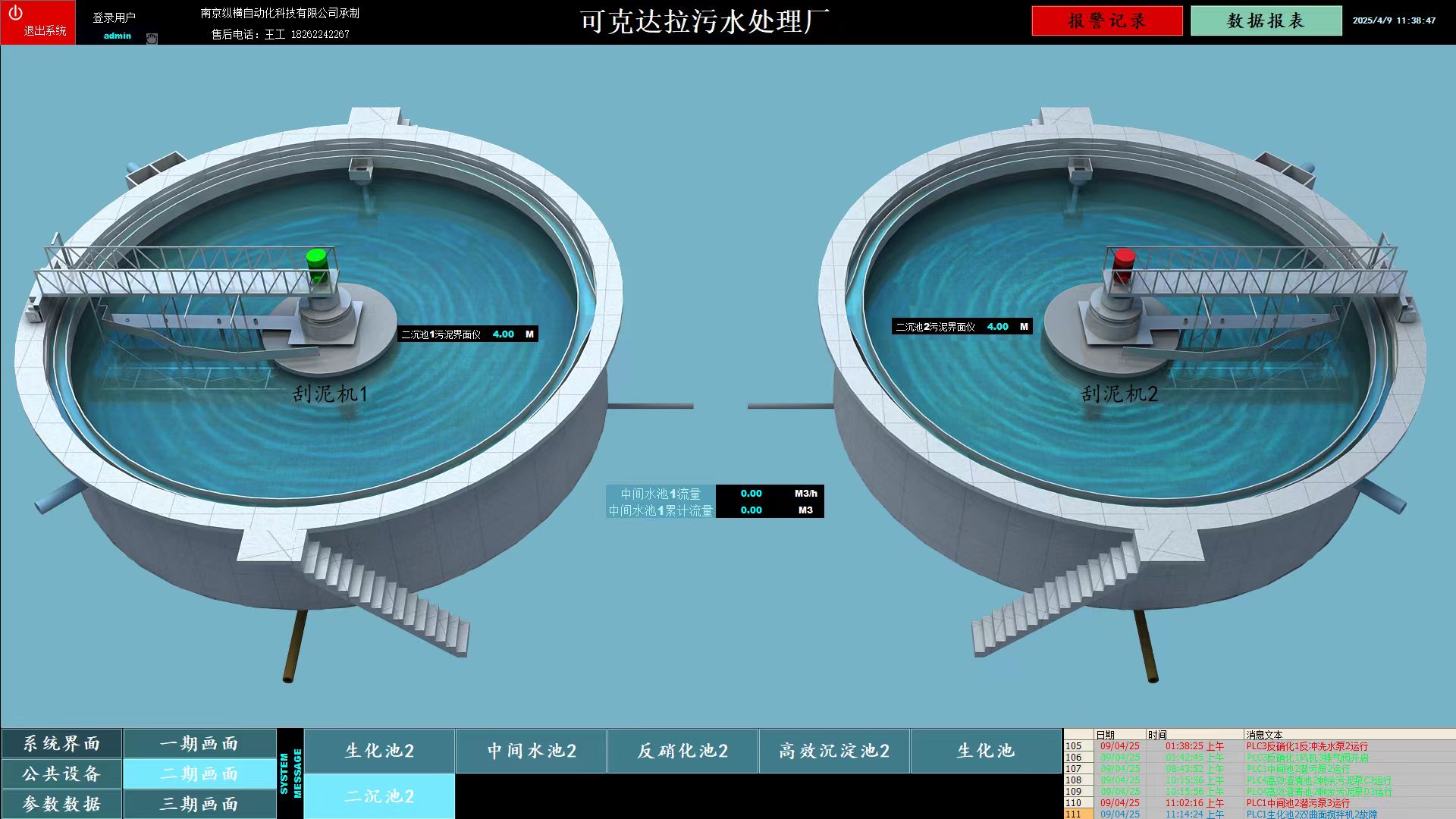Click clarifier 1 central drive hub
The height and width of the screenshot is (819, 1456).
(x=328, y=317)
